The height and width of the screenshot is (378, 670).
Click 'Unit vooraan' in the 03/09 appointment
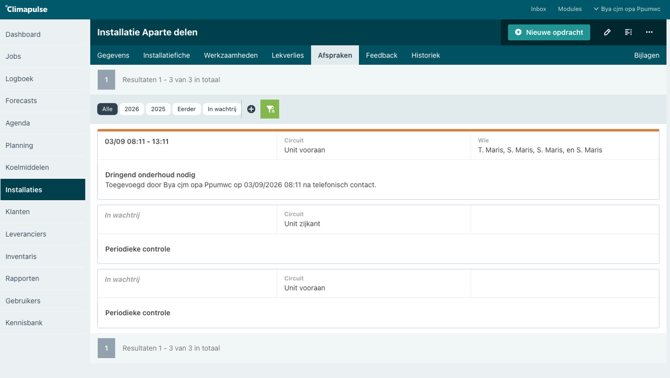tap(305, 150)
